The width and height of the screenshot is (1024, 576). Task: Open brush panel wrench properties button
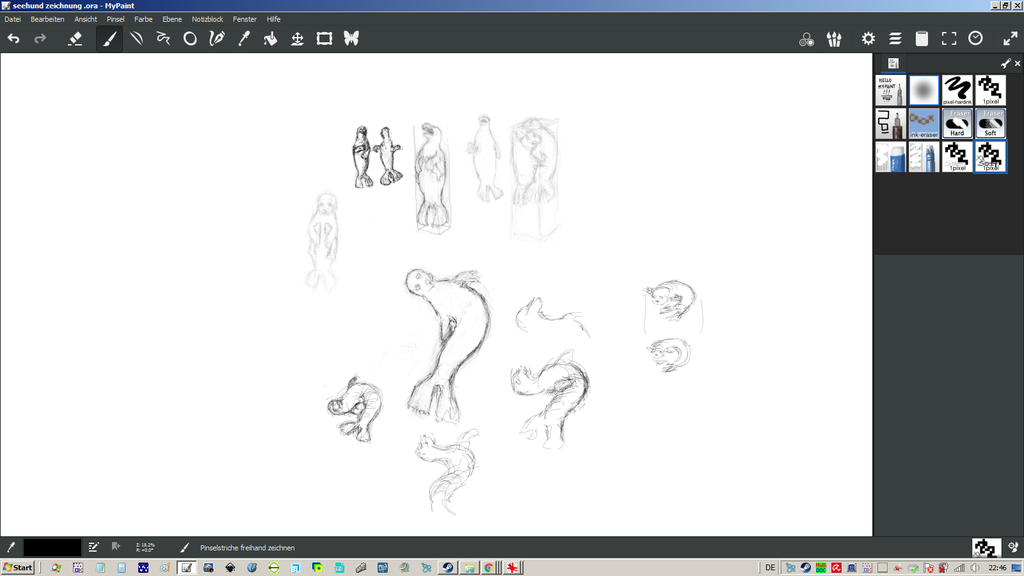pos(1005,63)
